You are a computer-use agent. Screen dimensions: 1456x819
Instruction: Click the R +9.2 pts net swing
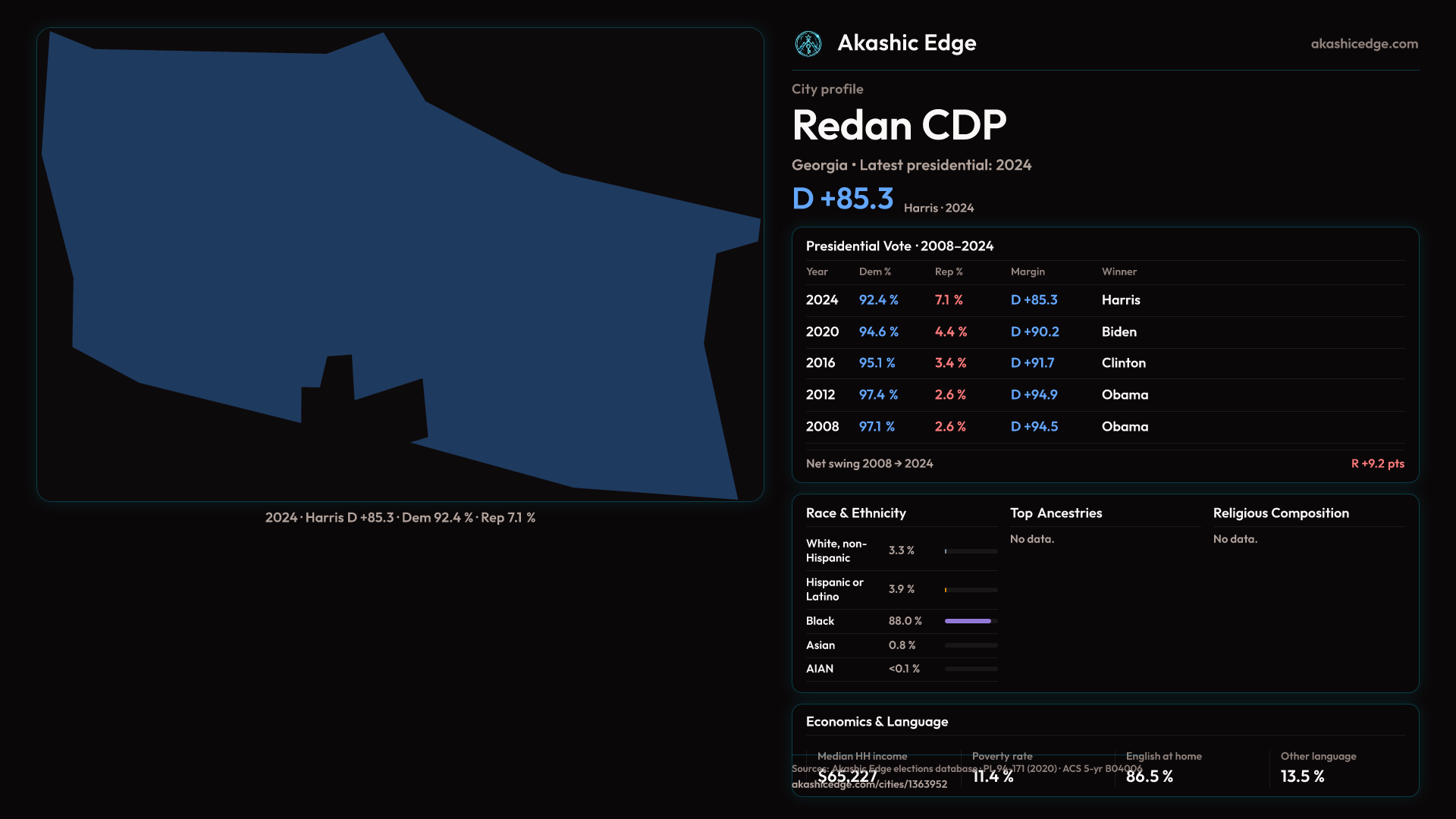1377,463
